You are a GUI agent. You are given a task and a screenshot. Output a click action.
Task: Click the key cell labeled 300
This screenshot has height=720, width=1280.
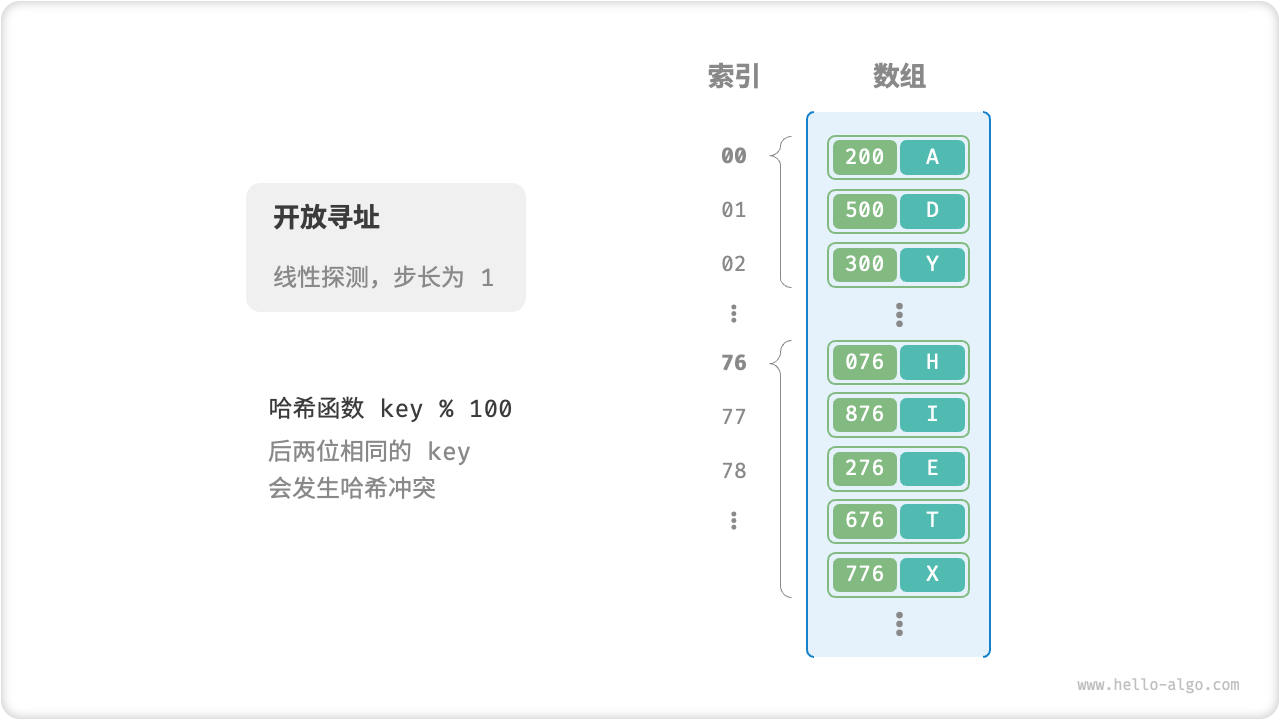(865, 264)
